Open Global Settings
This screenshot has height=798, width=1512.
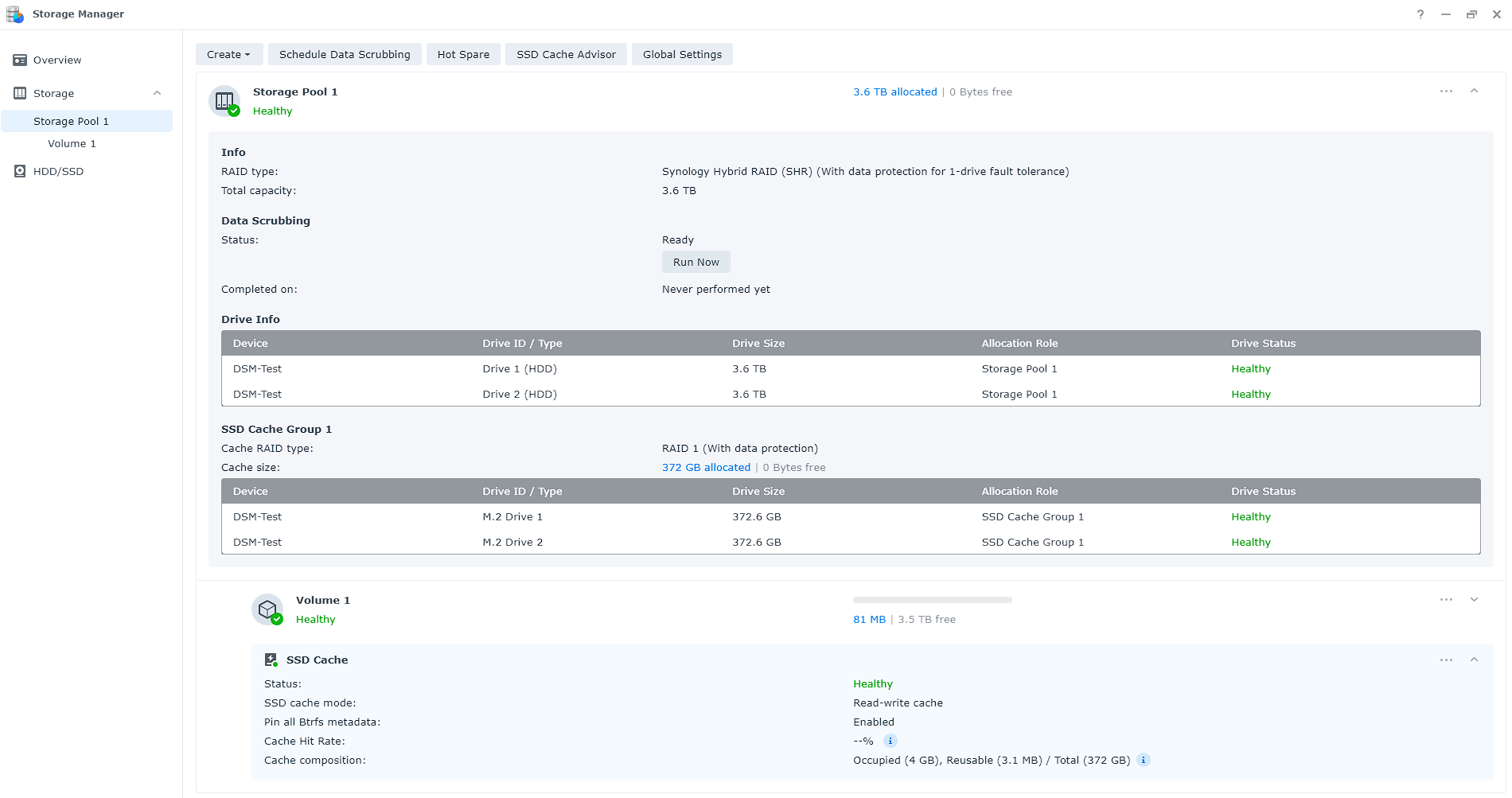681,54
